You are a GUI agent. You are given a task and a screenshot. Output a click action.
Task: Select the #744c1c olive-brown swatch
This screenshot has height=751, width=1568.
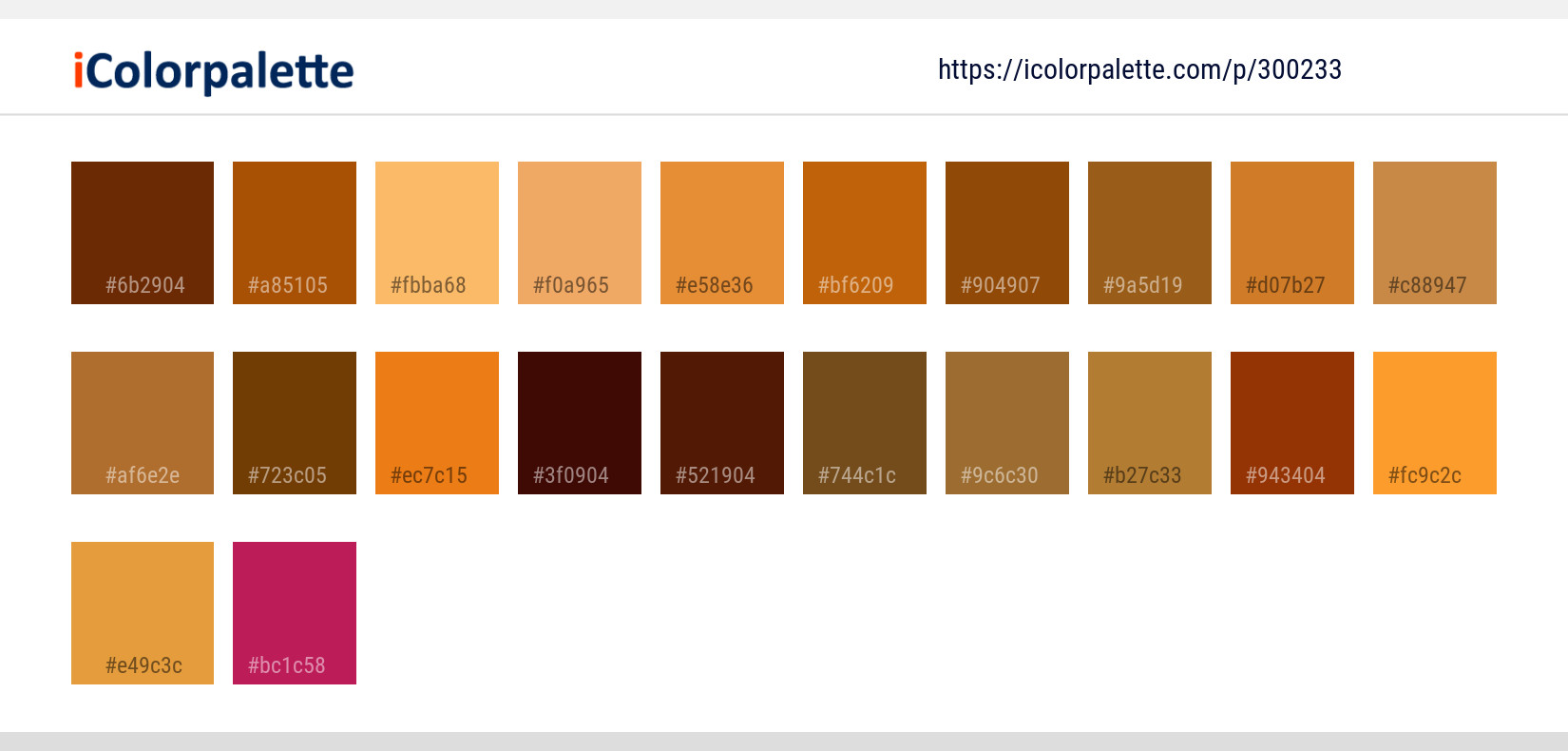[865, 423]
